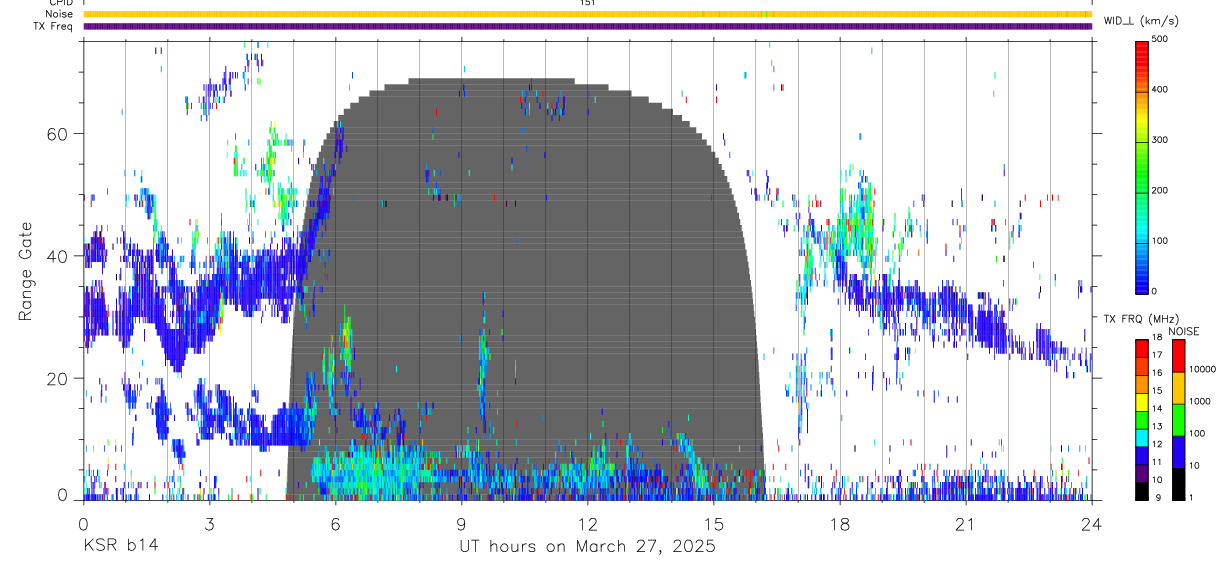Select the yellow Noise strip above plot
The width and height of the screenshot is (1228, 567).
pyautogui.click(x=587, y=14)
